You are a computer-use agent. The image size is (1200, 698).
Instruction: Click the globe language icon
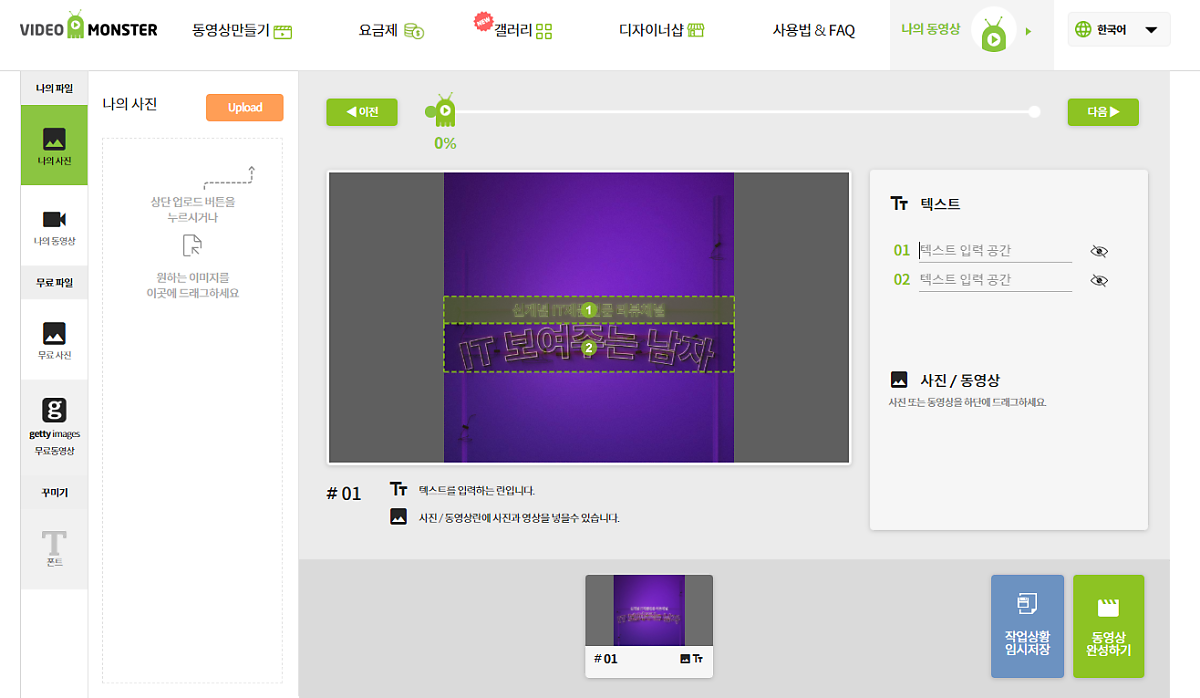(x=1082, y=30)
